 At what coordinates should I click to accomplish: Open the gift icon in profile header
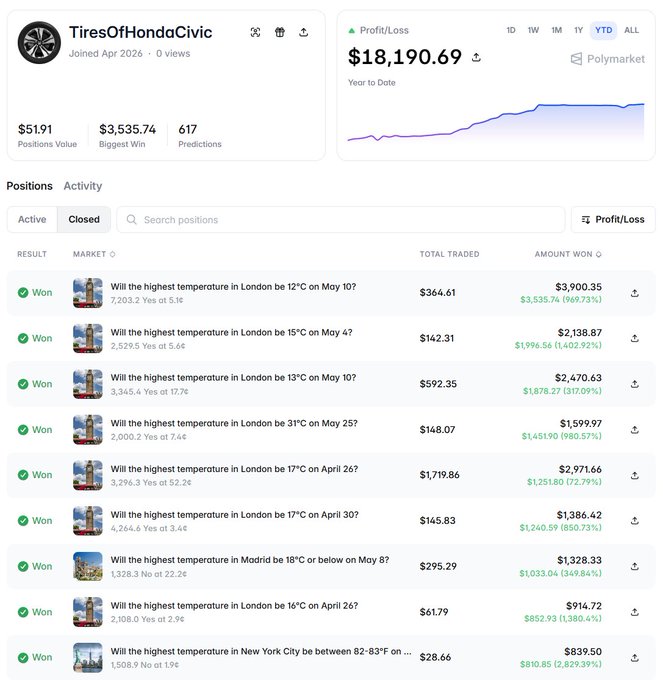click(280, 32)
